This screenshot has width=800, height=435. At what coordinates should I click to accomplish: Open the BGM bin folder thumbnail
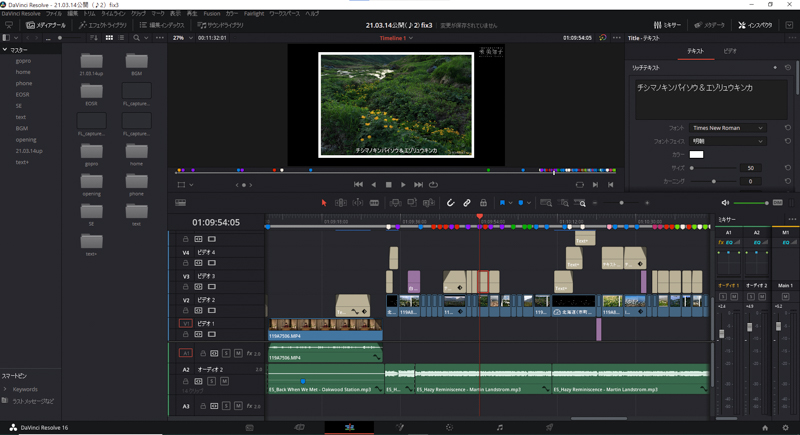point(137,63)
